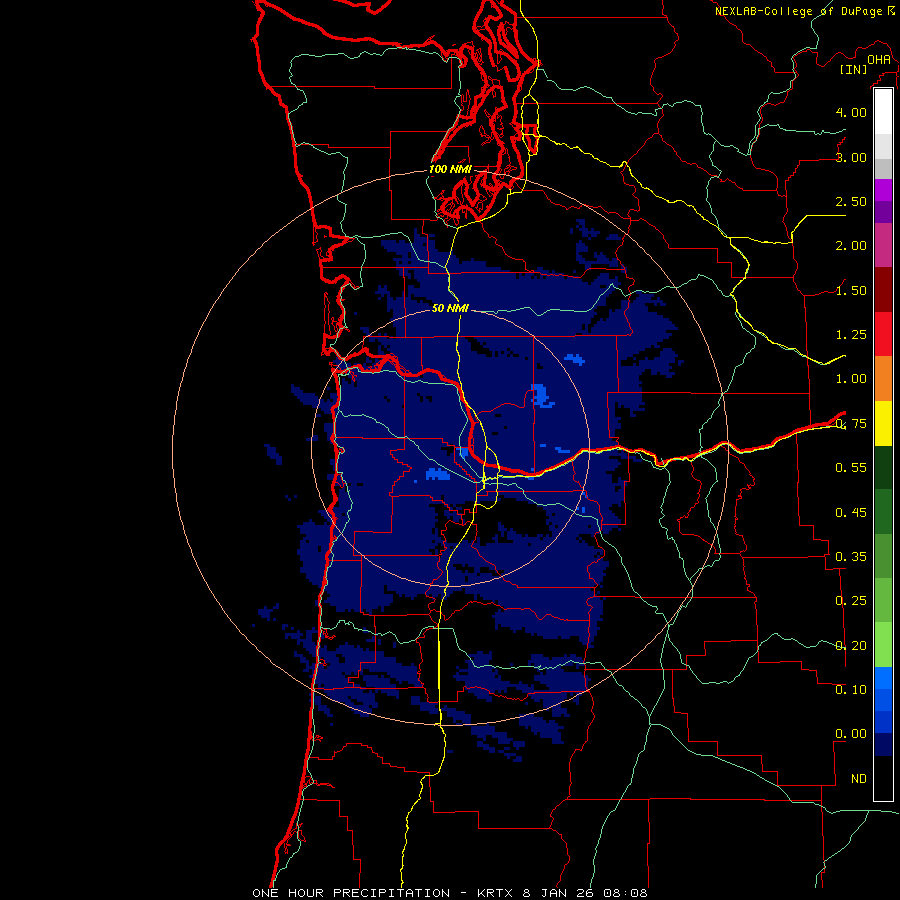Click the 0.55 legend value
The width and height of the screenshot is (900, 900).
[851, 468]
